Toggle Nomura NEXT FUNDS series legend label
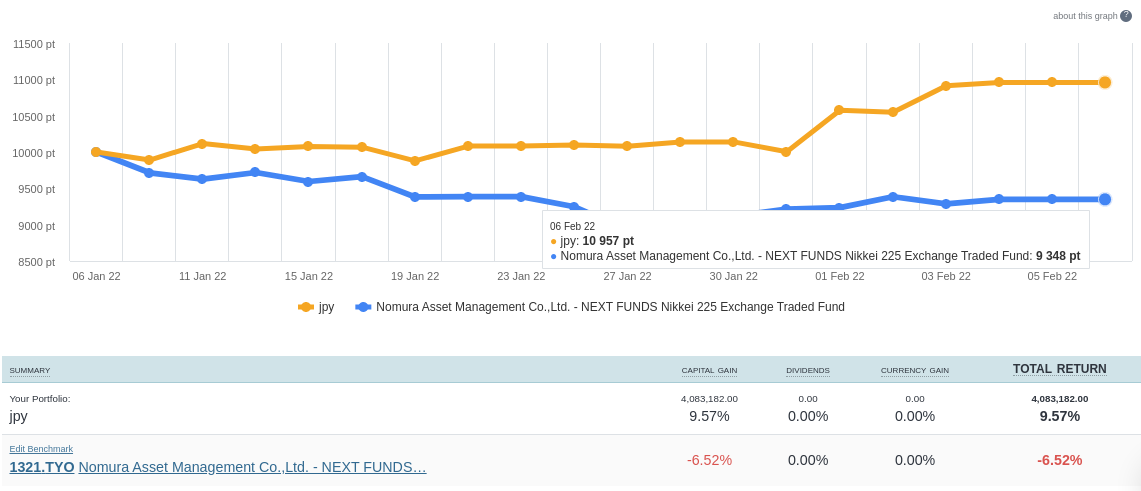The width and height of the screenshot is (1141, 491). click(610, 307)
